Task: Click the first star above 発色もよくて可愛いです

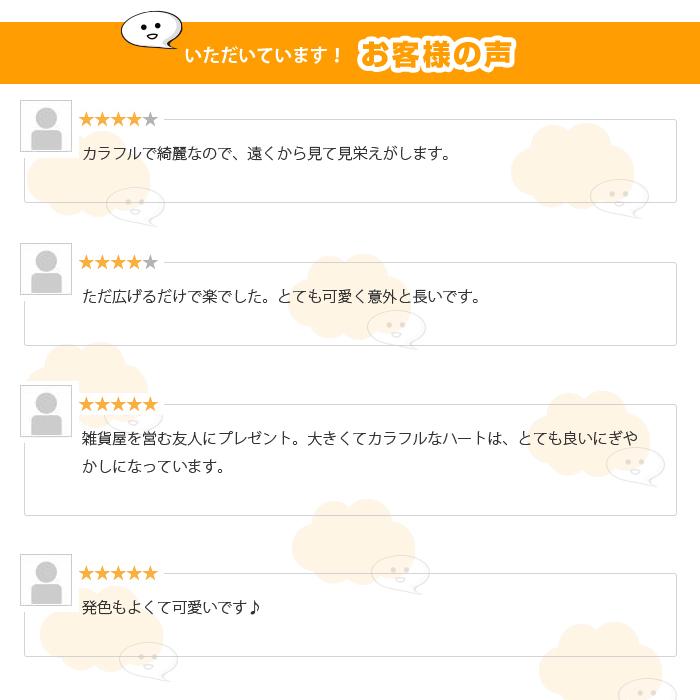Action: pyautogui.click(x=87, y=574)
